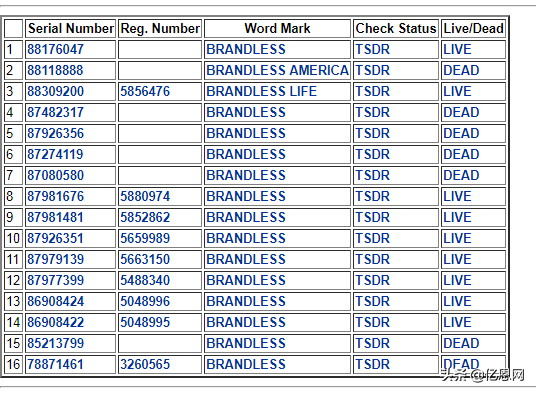Click LIVE status for serial 87981676
536x393 pixels.
pyautogui.click(x=457, y=196)
